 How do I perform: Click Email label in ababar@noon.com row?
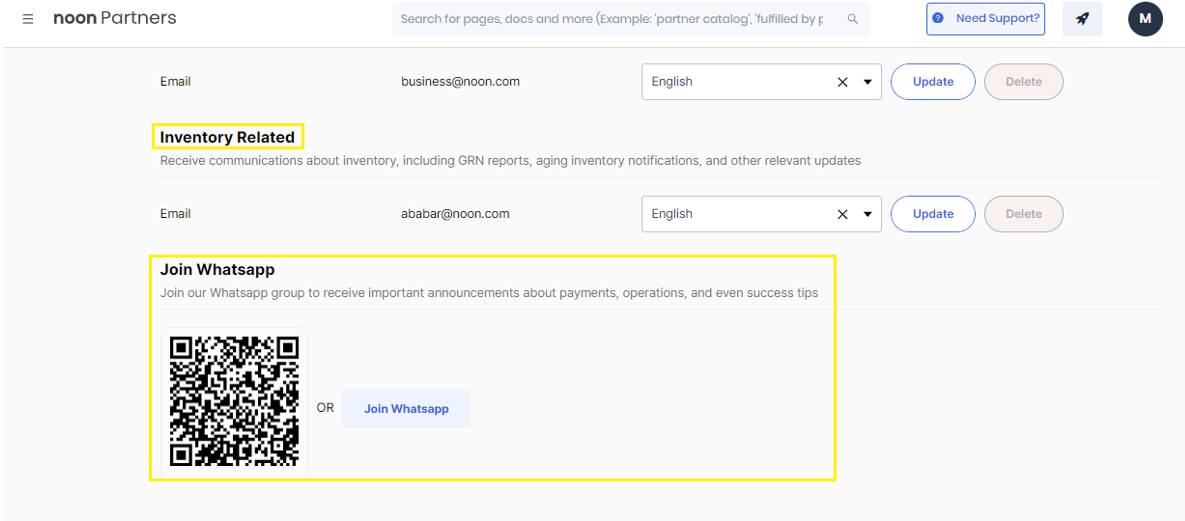coord(175,214)
